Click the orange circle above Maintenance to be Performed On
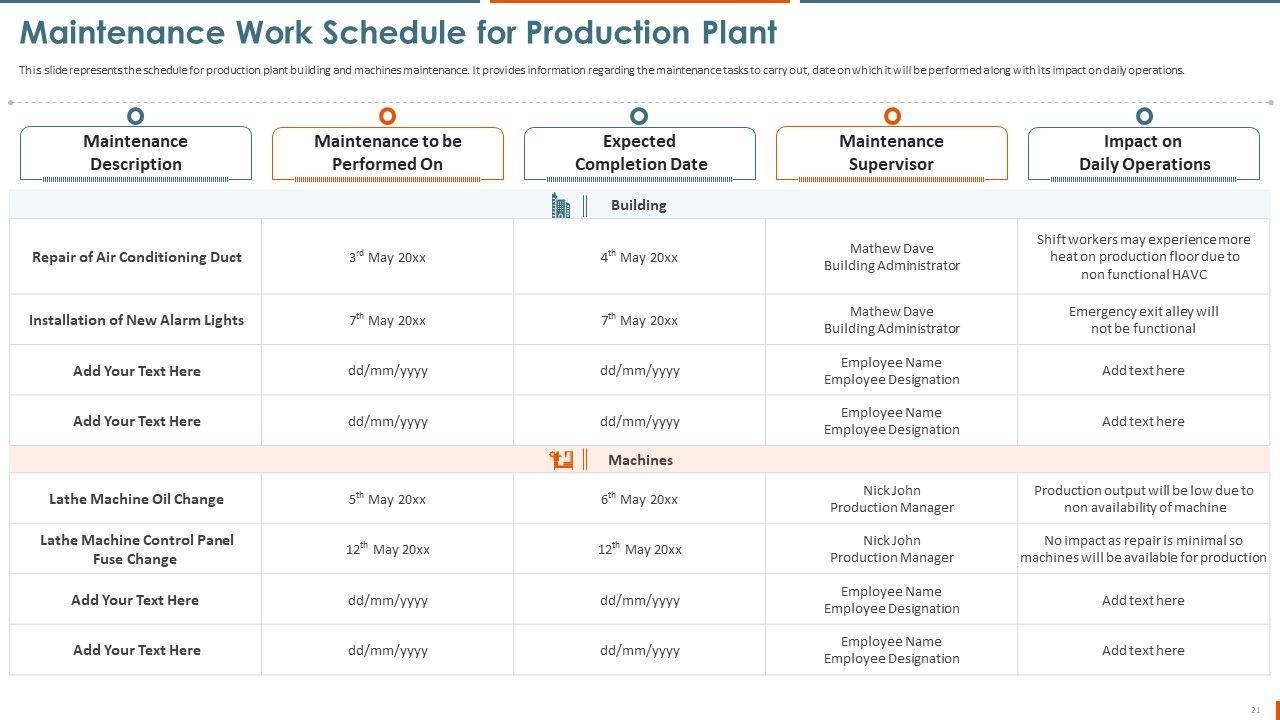 [388, 116]
